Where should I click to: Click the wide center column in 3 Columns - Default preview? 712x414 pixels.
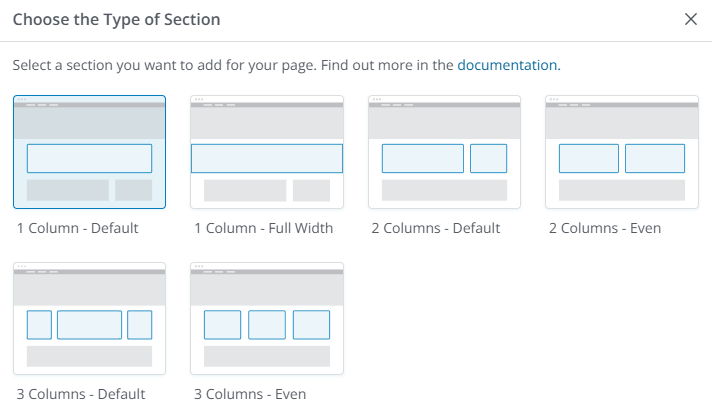coord(89,325)
